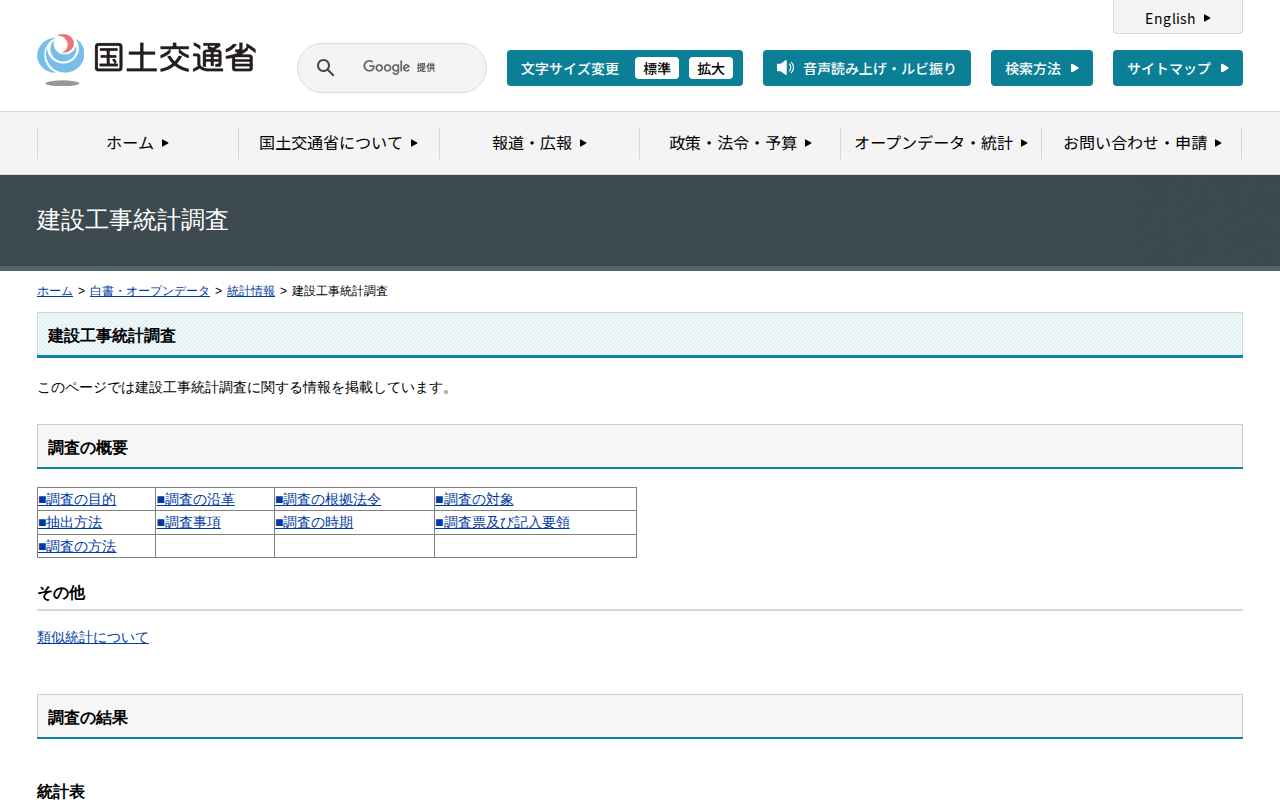The width and height of the screenshot is (1280, 800).
Task: Click the MLIT logo in the header
Action: pyautogui.click(x=146, y=58)
